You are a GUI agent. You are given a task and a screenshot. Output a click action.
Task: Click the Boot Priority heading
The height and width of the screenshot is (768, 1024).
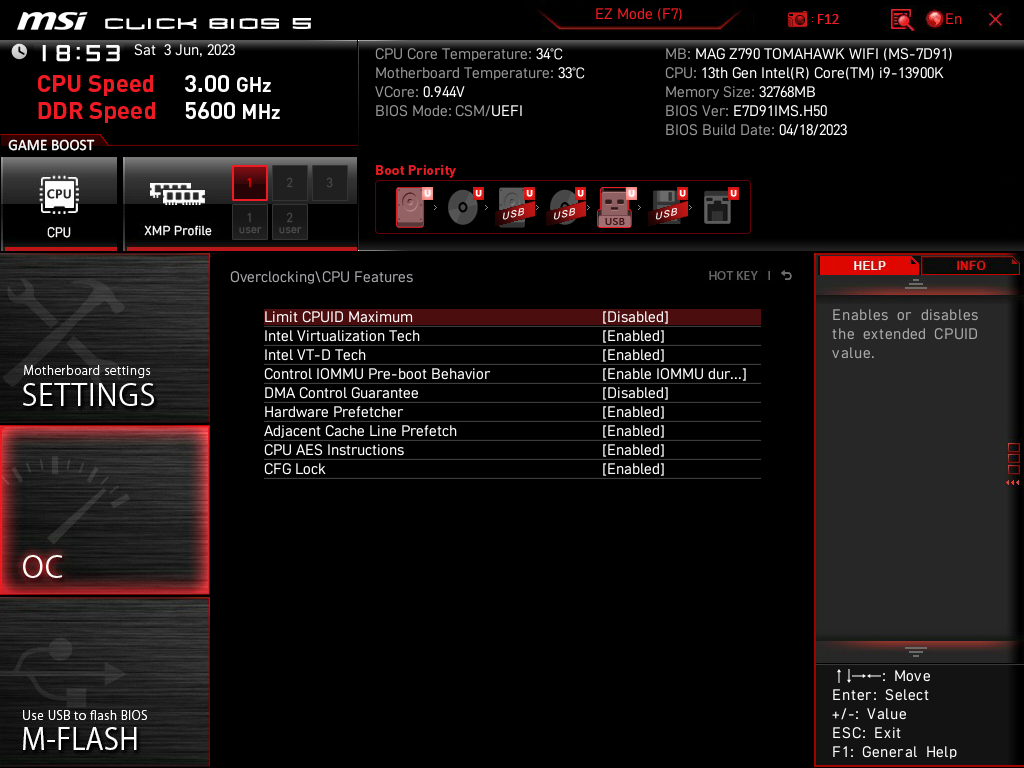point(415,170)
